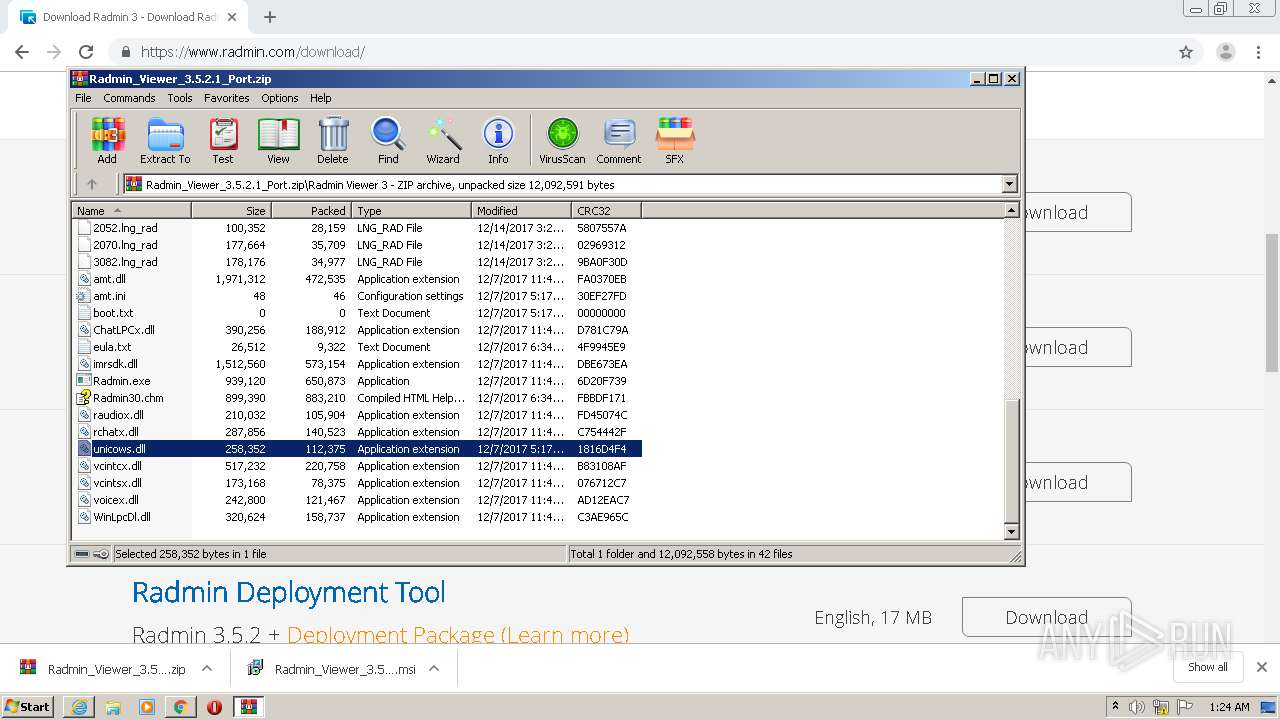Select boot.txt file row
Image resolution: width=1280 pixels, height=720 pixels.
(359, 313)
